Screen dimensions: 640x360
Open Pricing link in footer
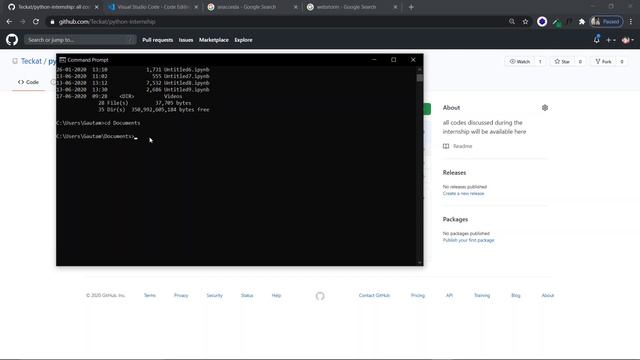[418, 296]
